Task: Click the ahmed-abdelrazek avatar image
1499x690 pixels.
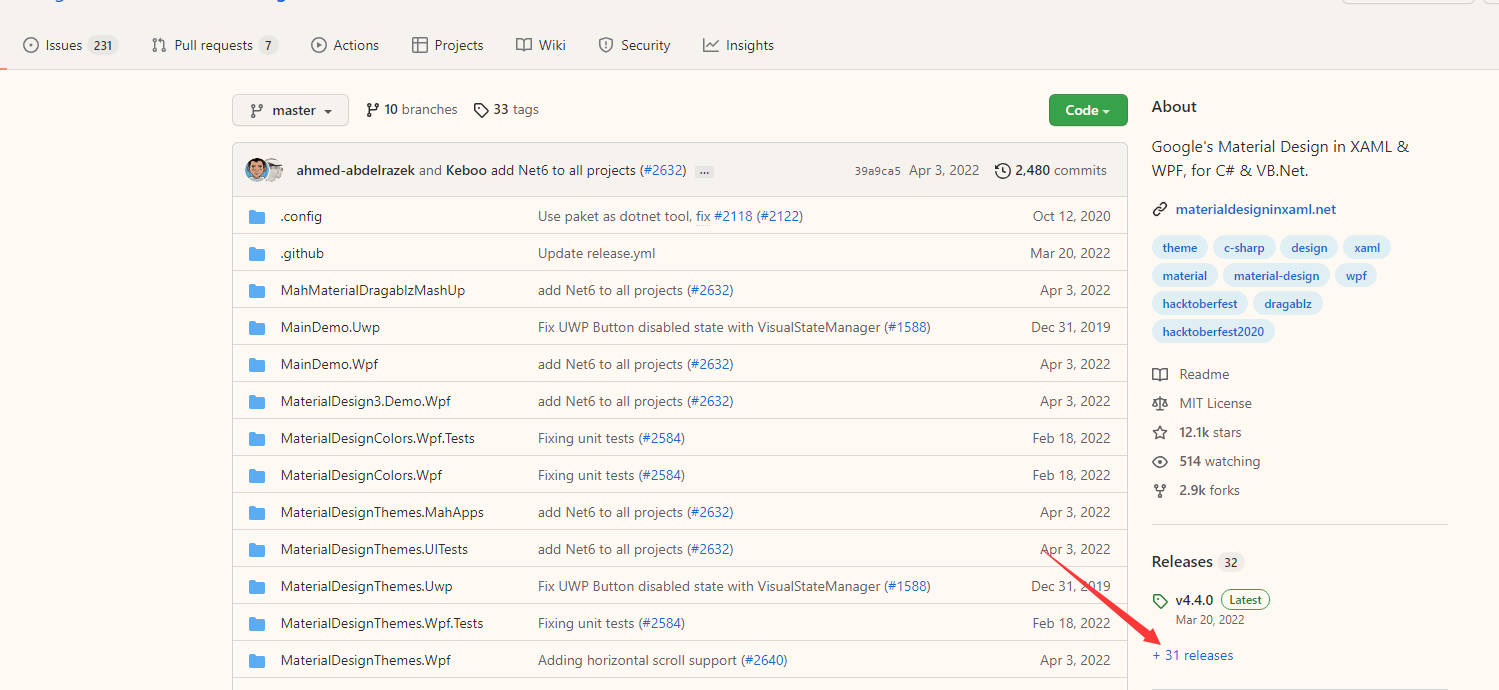Action: click(257, 170)
